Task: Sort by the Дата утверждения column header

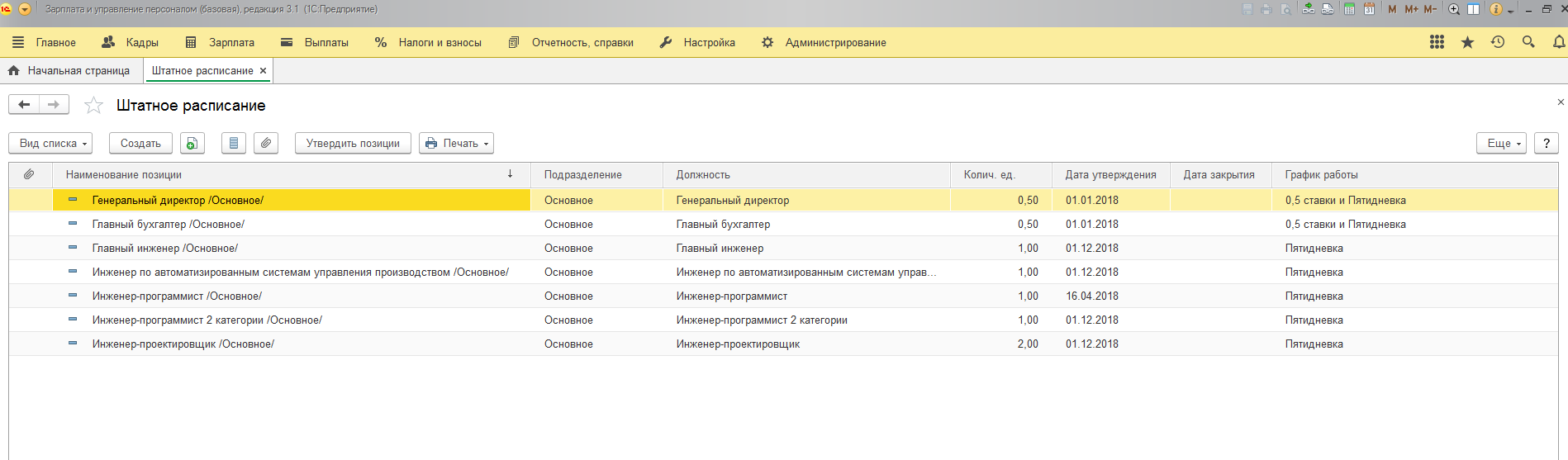Action: coord(1109,175)
